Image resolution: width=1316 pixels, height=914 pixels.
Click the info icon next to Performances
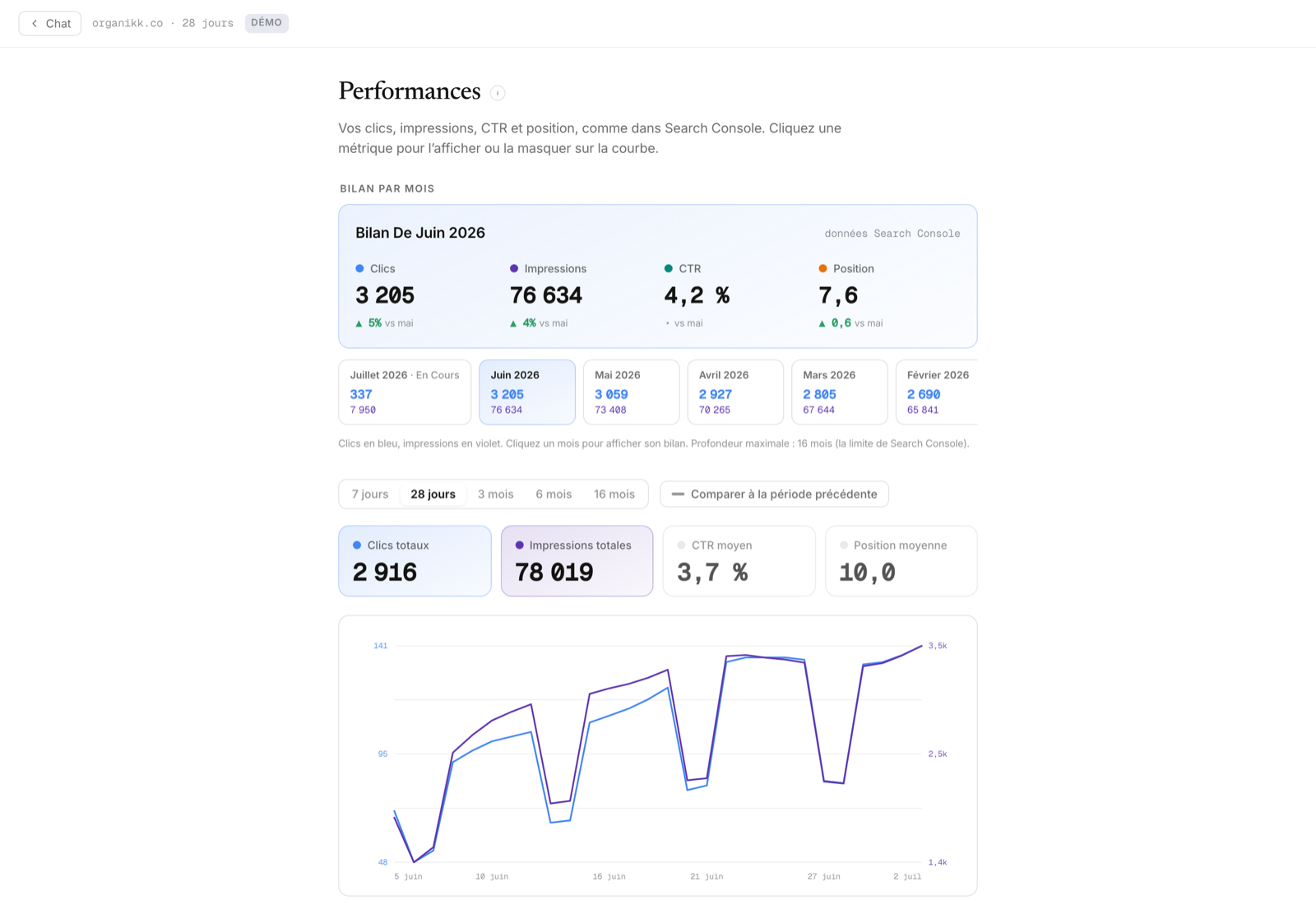click(498, 93)
